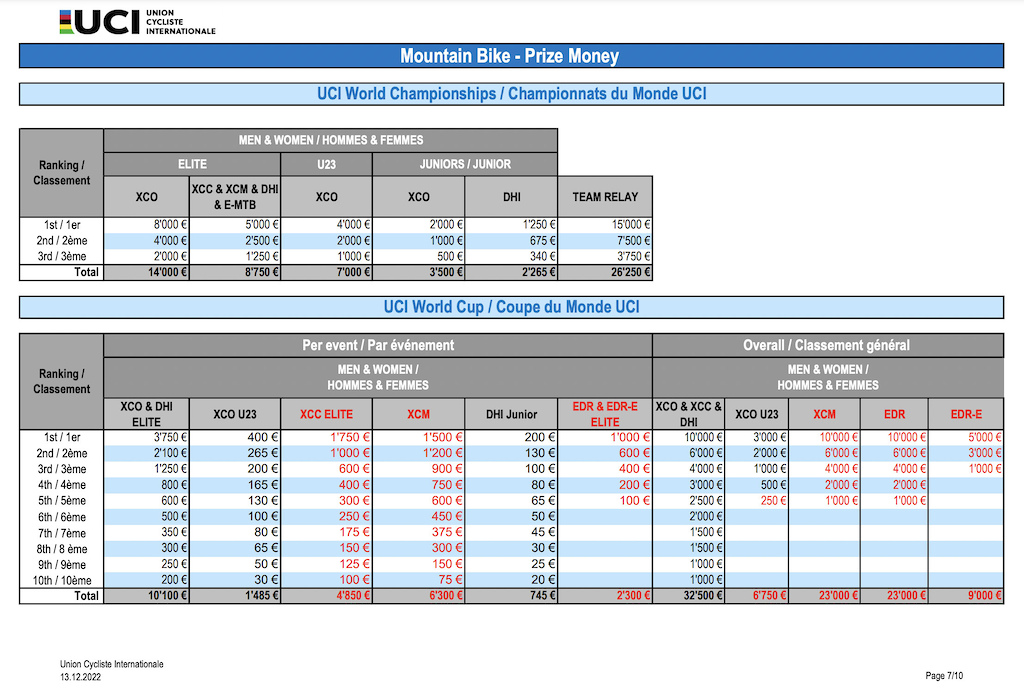The image size is (1024, 698).
Task: Click 'Ranking / Classement' header in World Cup table
Action: pyautogui.click(x=62, y=381)
